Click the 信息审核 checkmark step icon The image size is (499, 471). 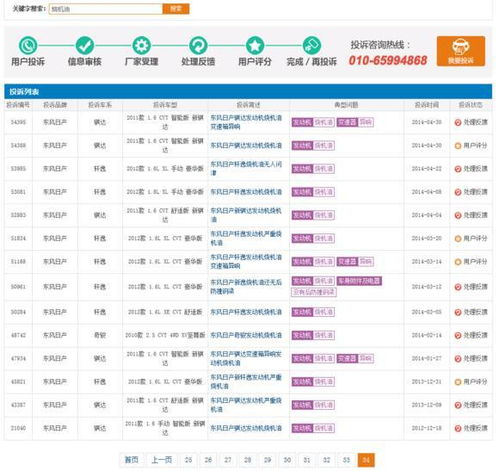pos(85,45)
